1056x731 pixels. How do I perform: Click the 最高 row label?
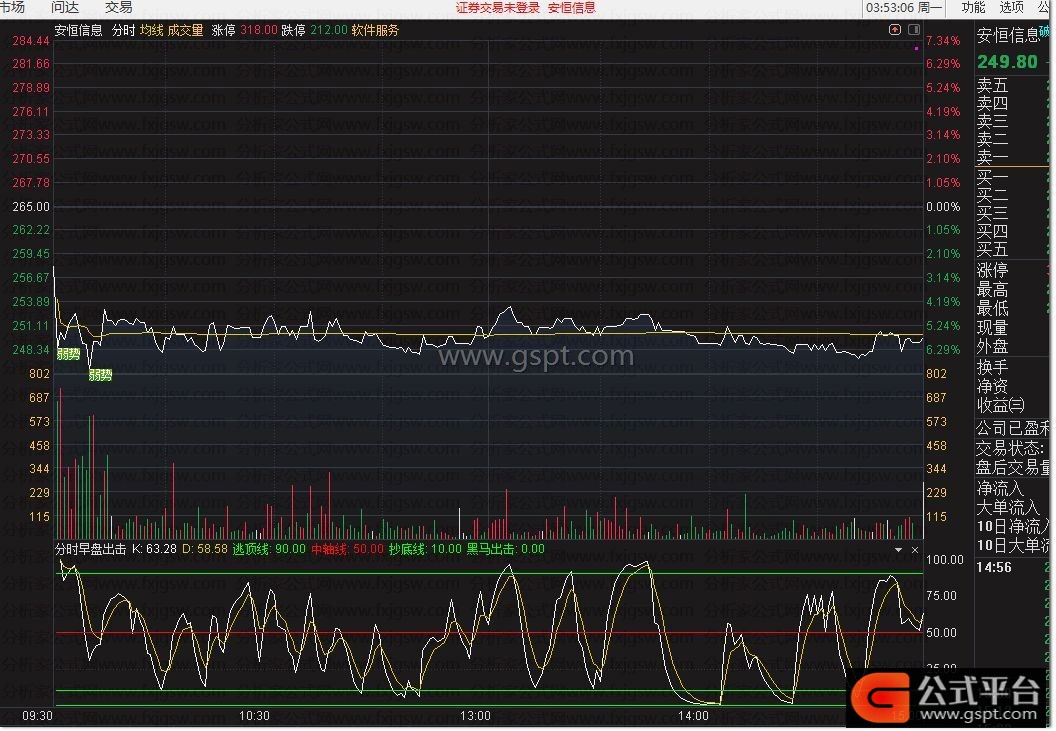[993, 290]
